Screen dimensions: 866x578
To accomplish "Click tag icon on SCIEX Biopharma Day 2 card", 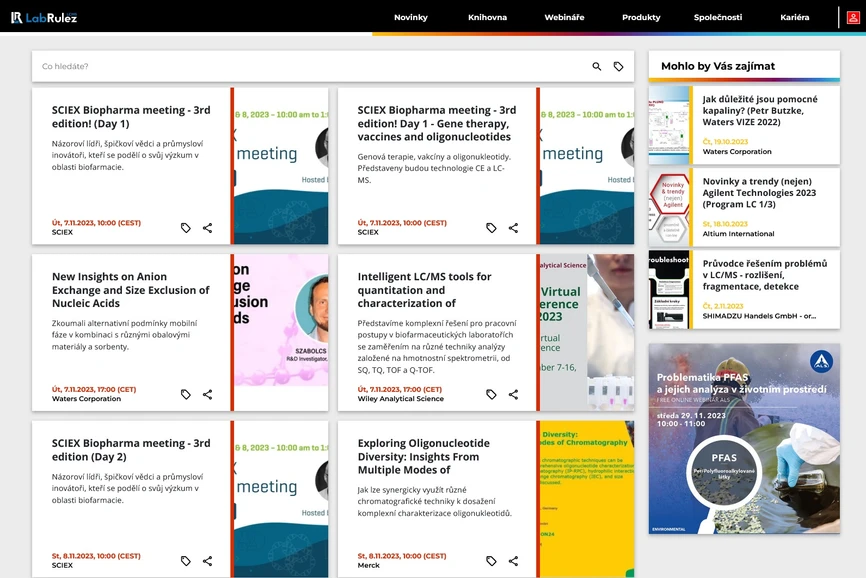I will pyautogui.click(x=186, y=561).
